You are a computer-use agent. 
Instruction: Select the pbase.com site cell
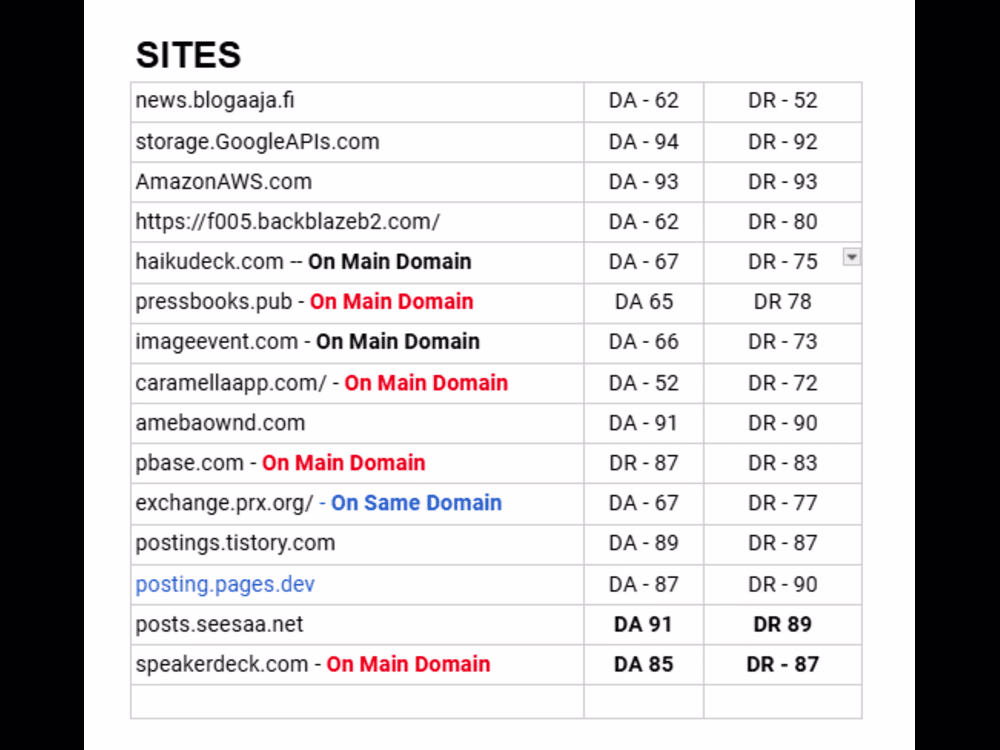[190, 463]
